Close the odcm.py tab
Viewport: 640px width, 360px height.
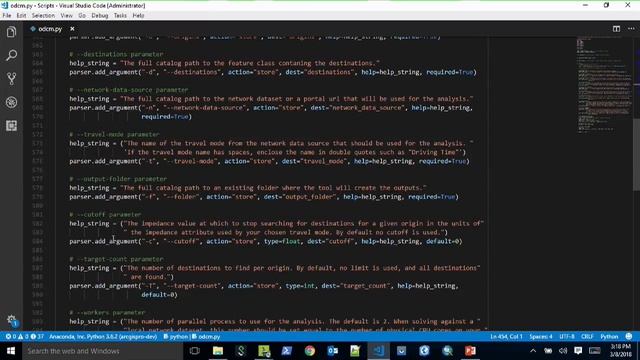pos(72,29)
